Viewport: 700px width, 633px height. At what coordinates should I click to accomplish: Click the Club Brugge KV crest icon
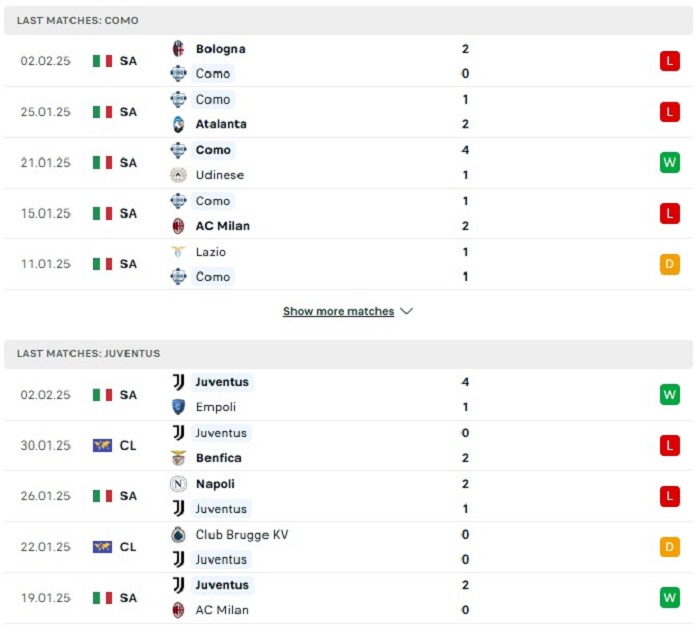pos(178,534)
